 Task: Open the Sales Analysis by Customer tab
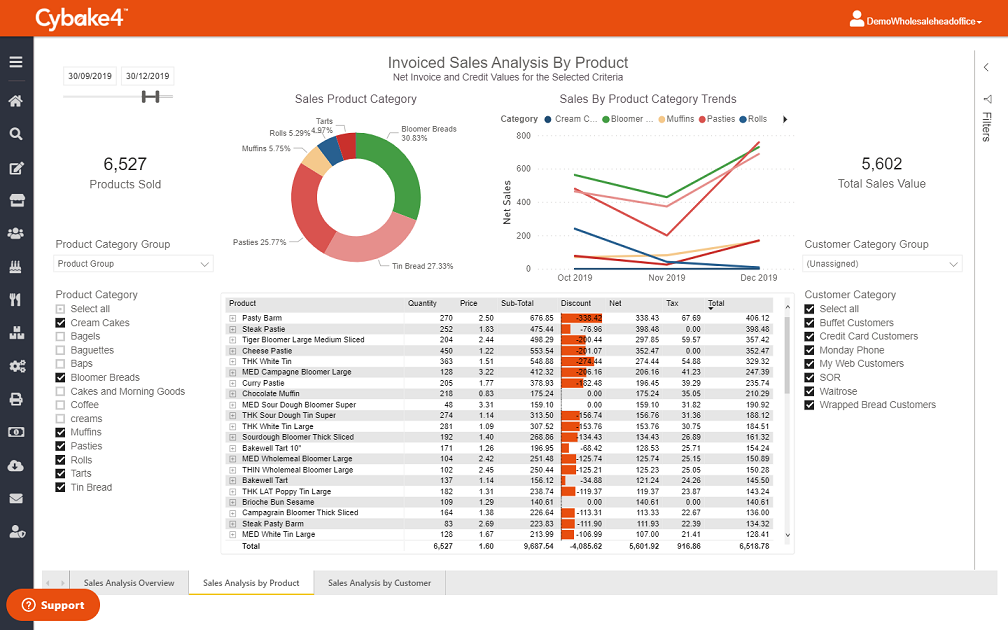coord(377,582)
